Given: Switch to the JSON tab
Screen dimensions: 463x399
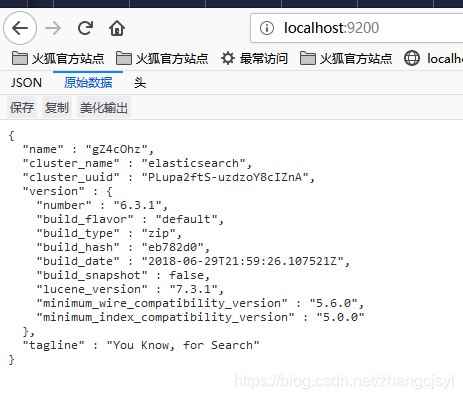Looking at the screenshot, I should 26,83.
